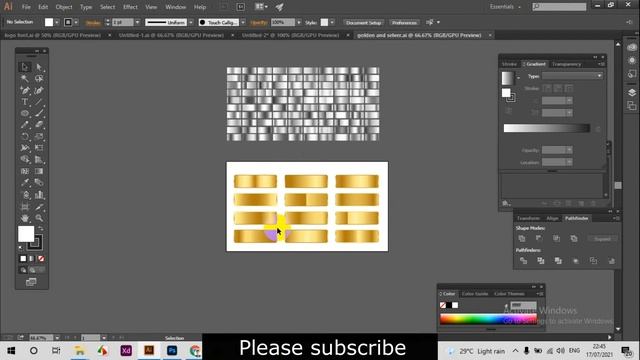Select the Pen tool
Image resolution: width=640 pixels, height=360 pixels.
pos(25,90)
